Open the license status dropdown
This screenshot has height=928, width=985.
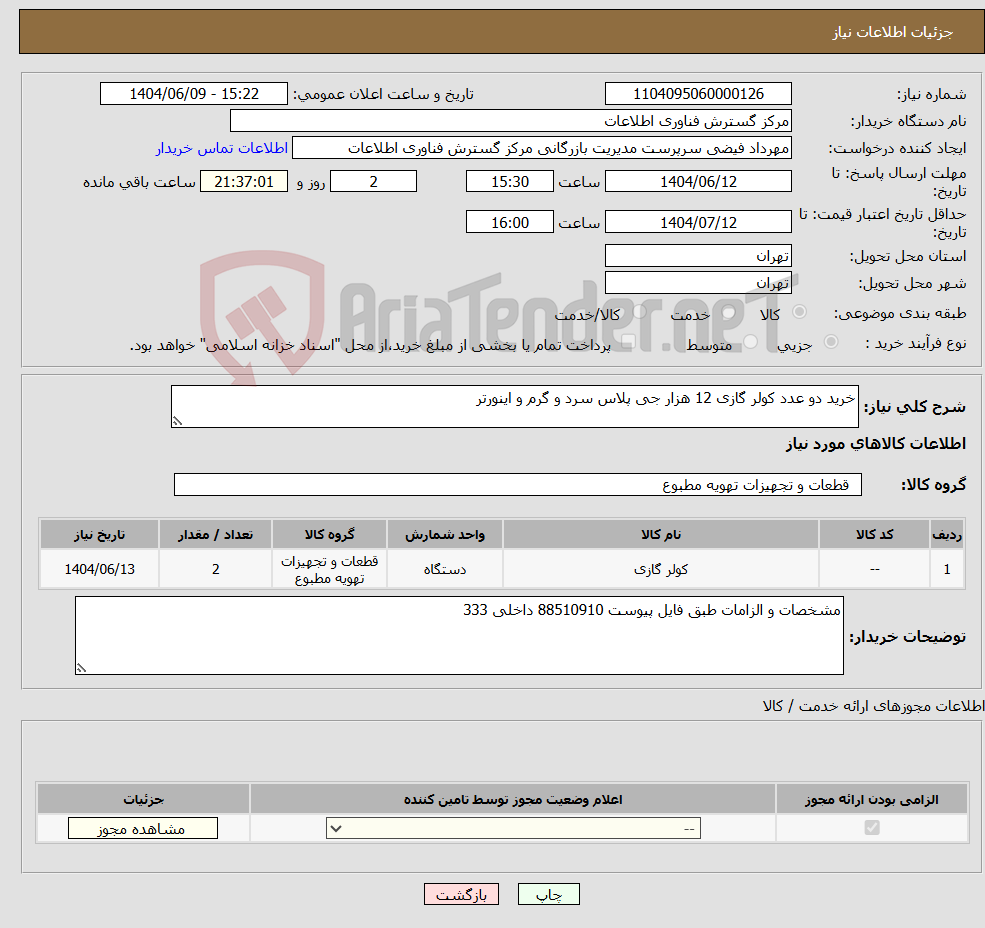click(513, 828)
